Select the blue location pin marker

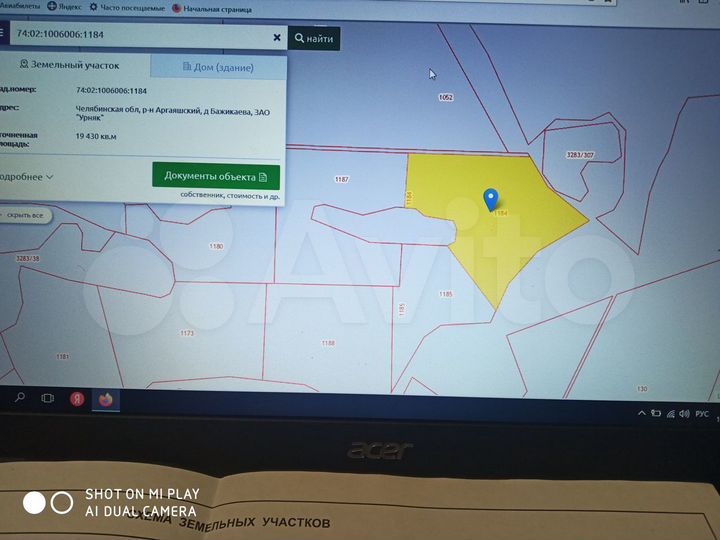[x=491, y=199]
